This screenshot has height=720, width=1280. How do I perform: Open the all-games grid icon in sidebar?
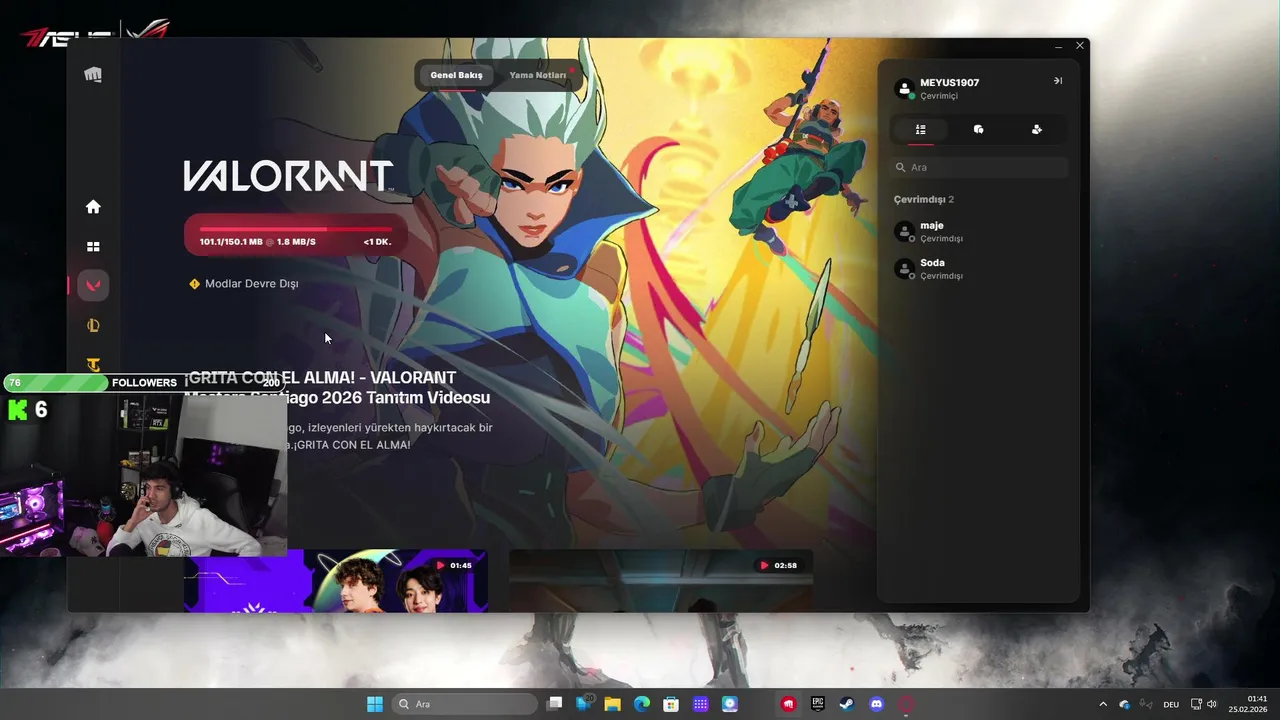pyautogui.click(x=93, y=246)
